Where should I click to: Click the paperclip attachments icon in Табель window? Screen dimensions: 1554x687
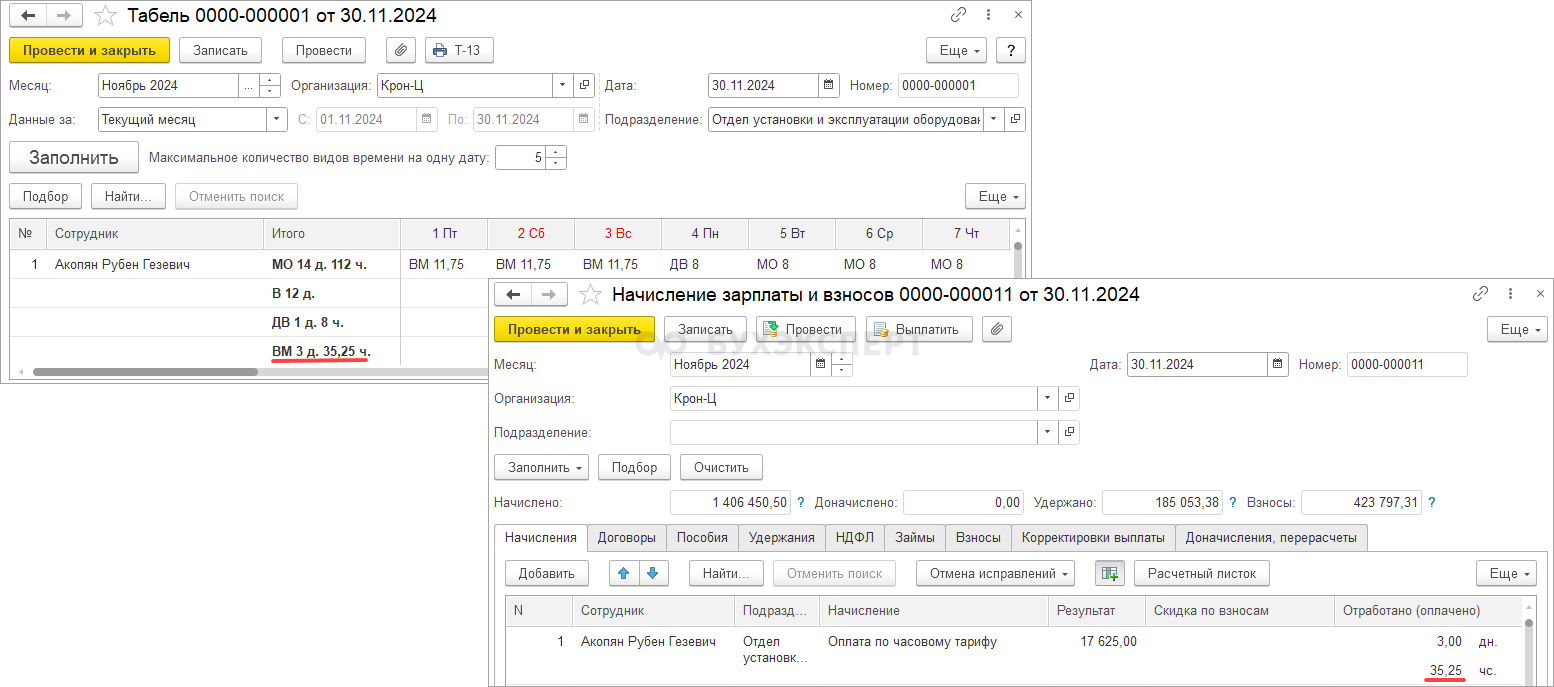pyautogui.click(x=400, y=51)
